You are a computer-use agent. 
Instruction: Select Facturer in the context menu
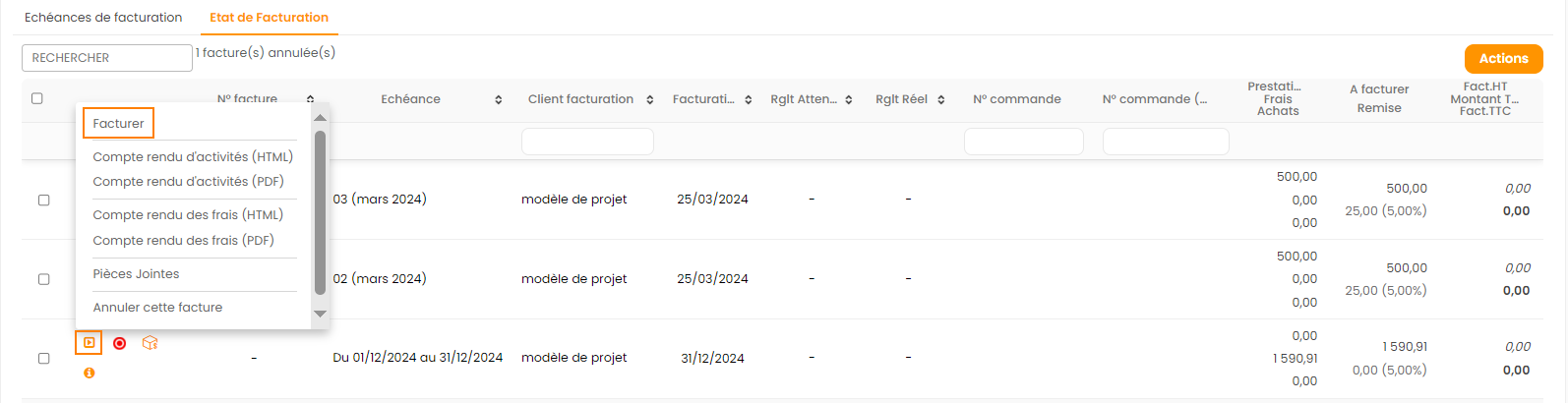(x=118, y=124)
